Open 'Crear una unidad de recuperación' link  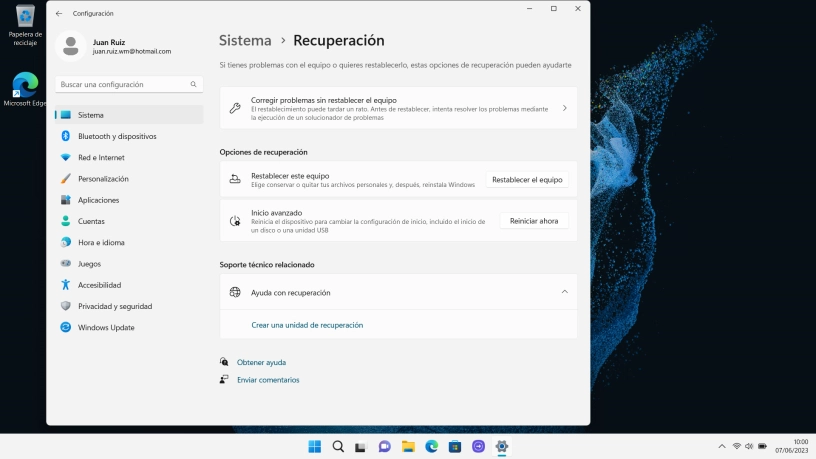coord(307,325)
